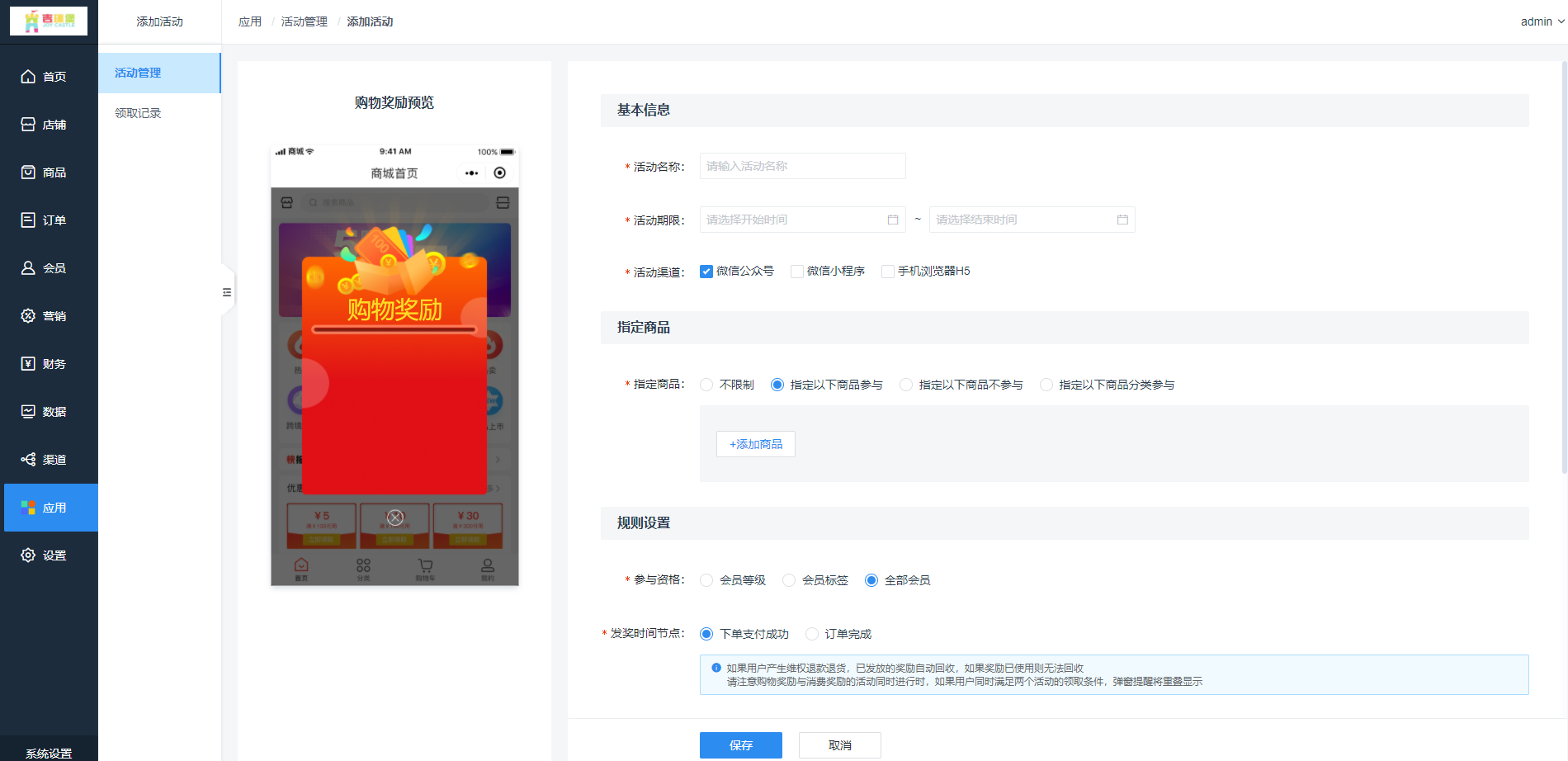The image size is (1568, 761).
Task: Click the 基本信息 section heading
Action: point(644,110)
